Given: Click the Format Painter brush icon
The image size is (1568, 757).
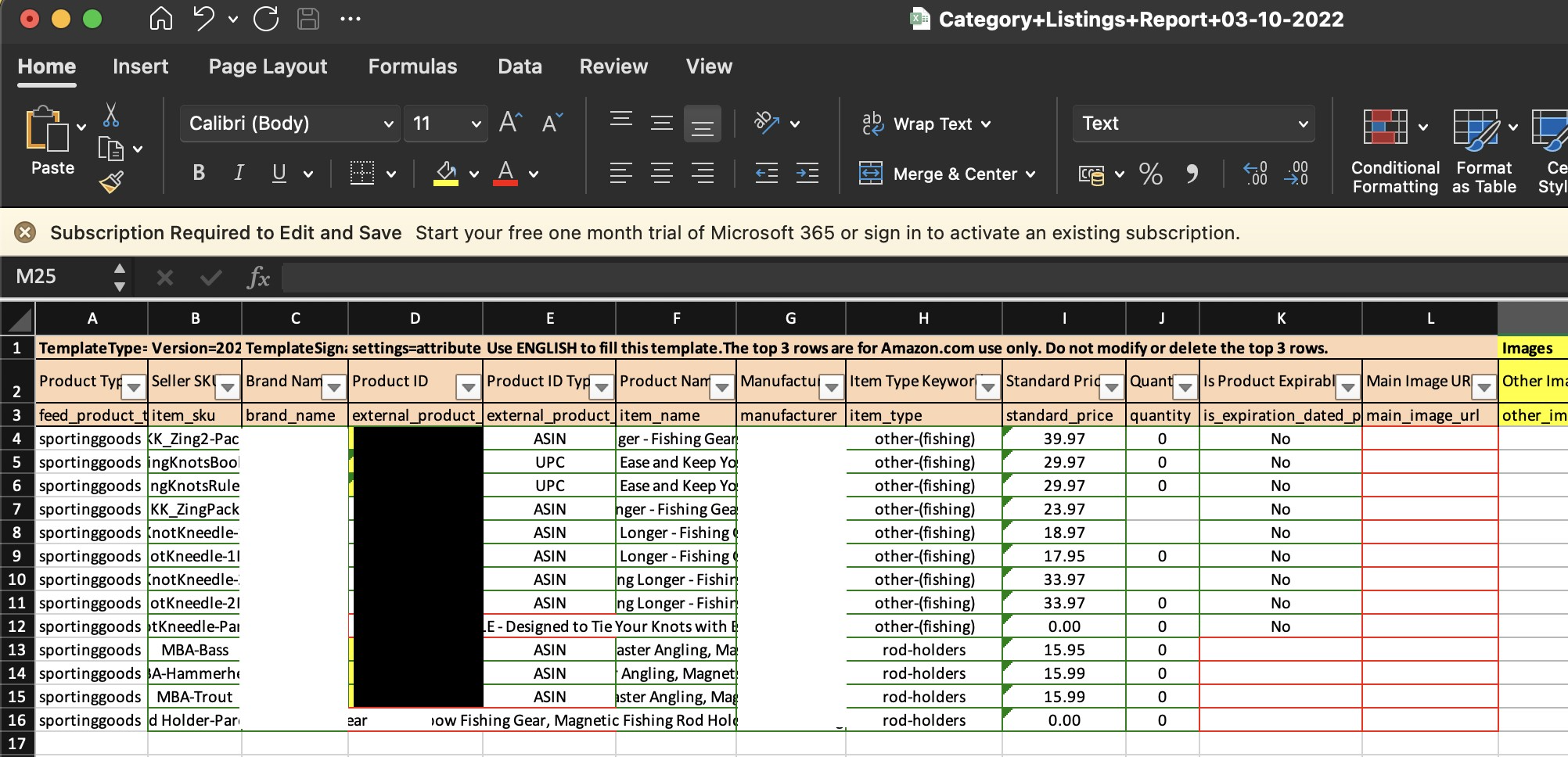Looking at the screenshot, I should click(x=111, y=182).
